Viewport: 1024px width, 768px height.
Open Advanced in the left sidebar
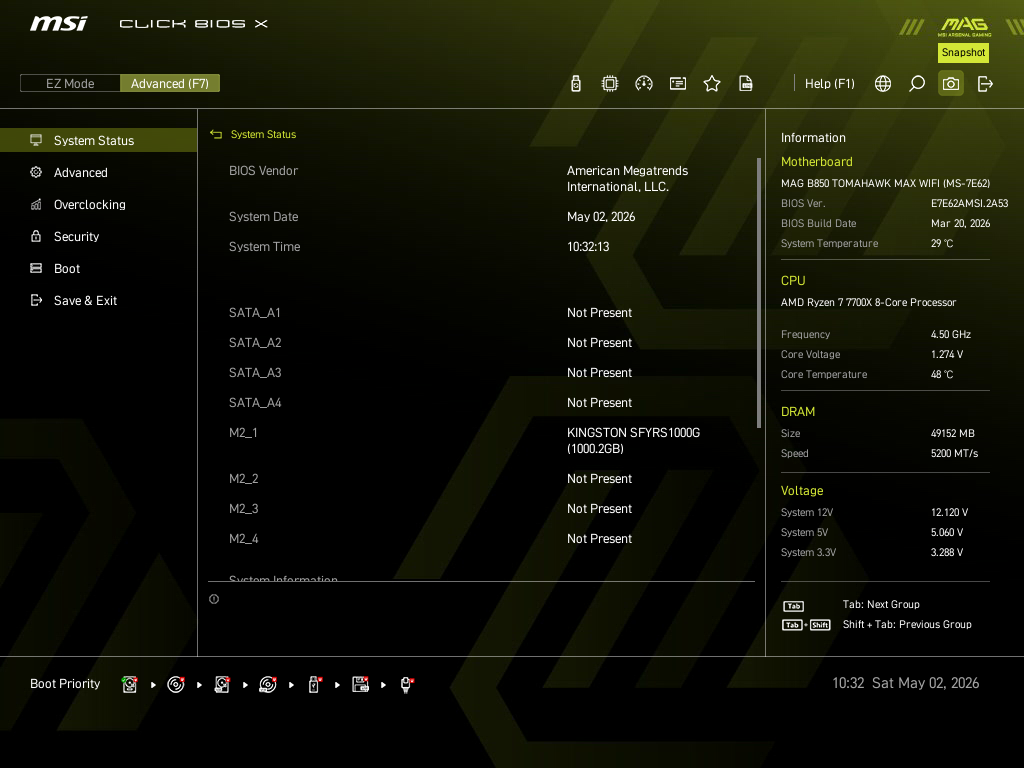99,172
